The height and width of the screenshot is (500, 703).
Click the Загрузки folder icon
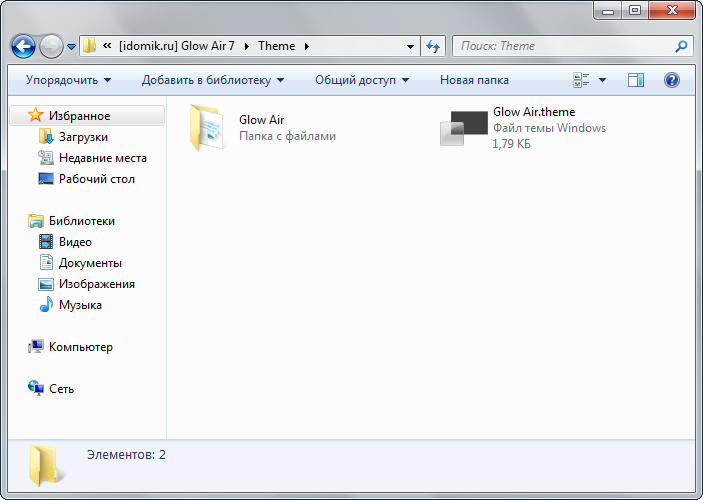(x=46, y=136)
